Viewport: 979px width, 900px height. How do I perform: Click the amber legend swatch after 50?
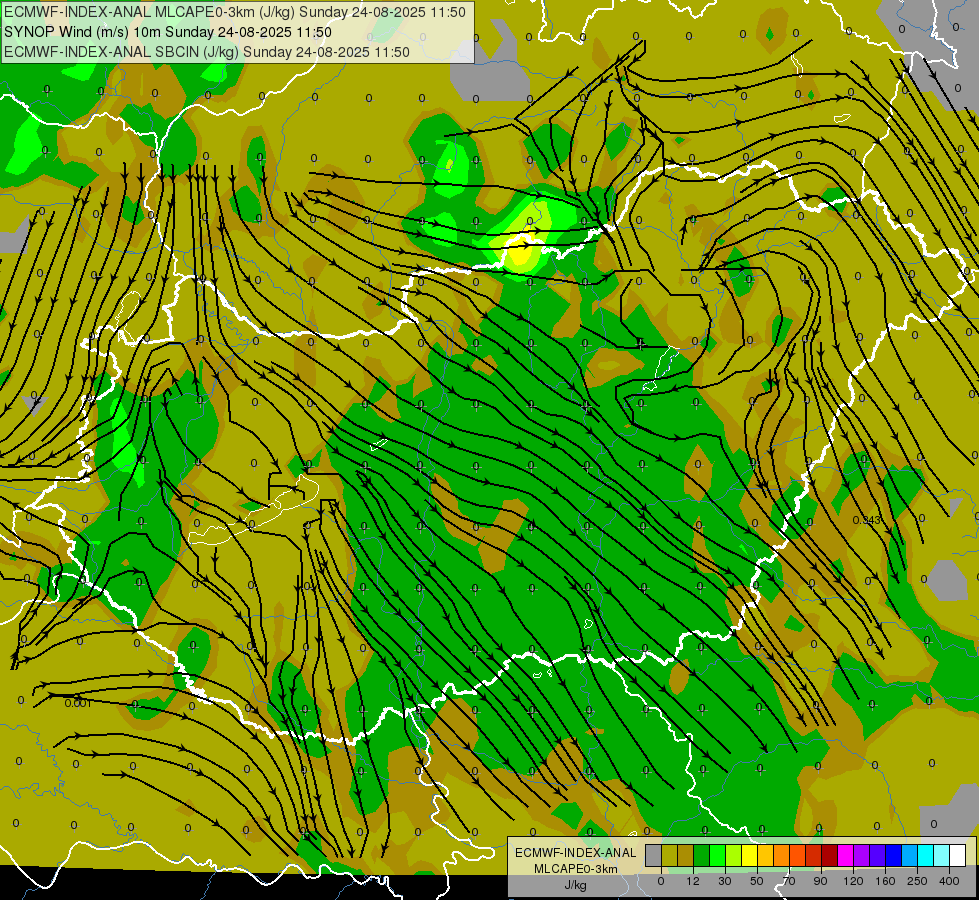765,855
